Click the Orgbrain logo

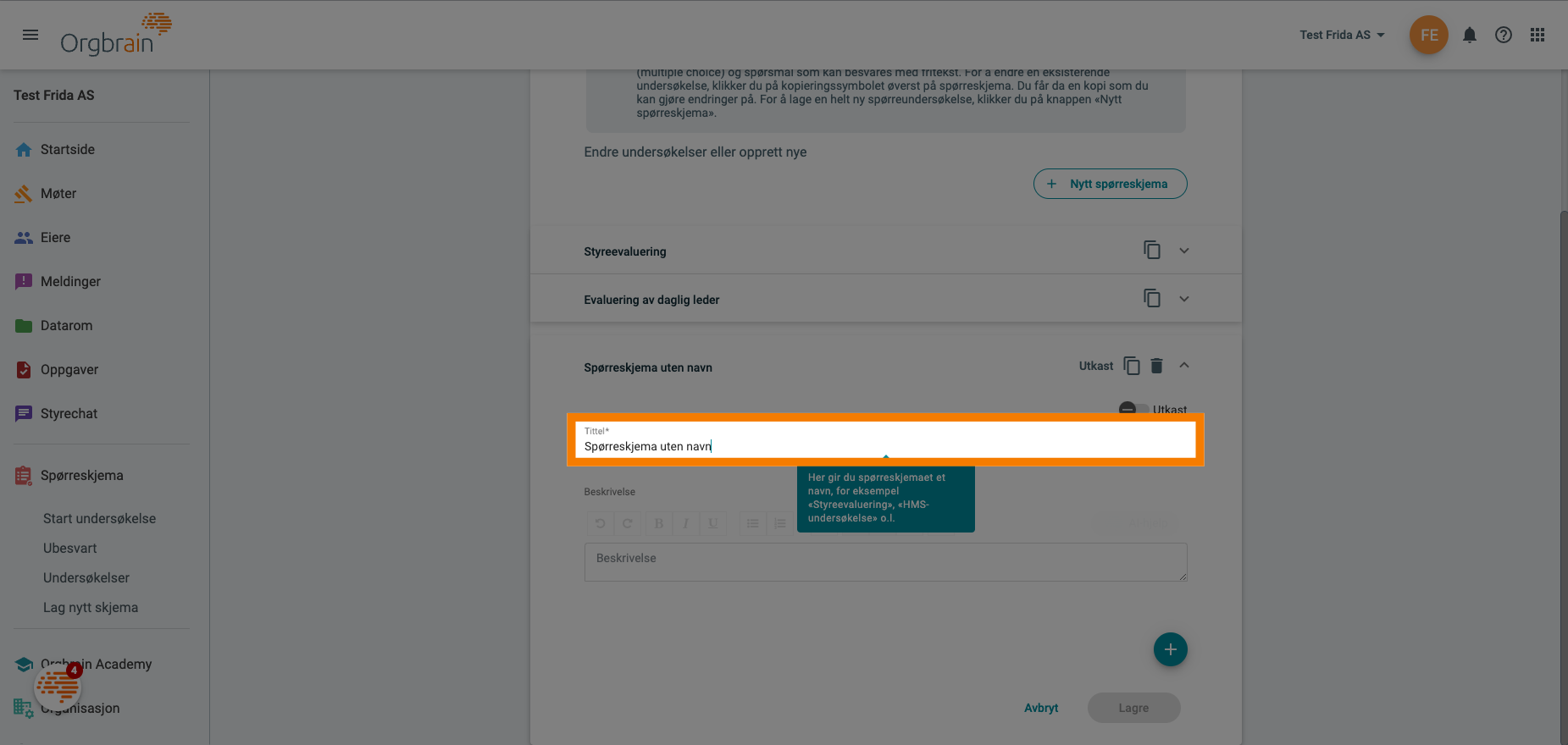click(116, 35)
